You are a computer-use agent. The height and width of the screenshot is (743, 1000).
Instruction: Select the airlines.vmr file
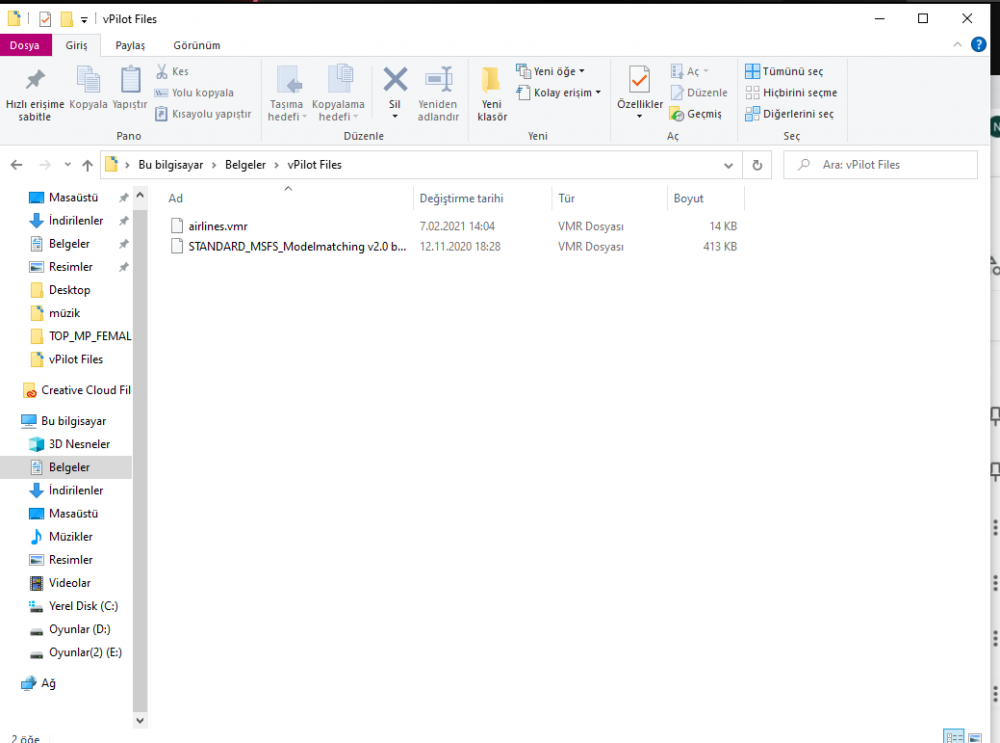click(218, 226)
